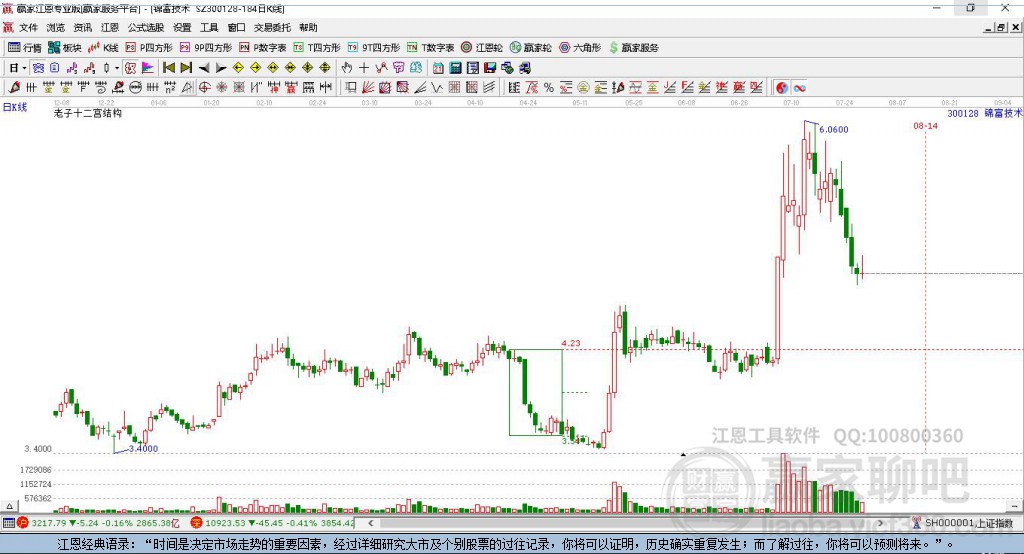The width and height of the screenshot is (1024, 554).
Task: Open the T四方形 tool
Action: [317, 48]
